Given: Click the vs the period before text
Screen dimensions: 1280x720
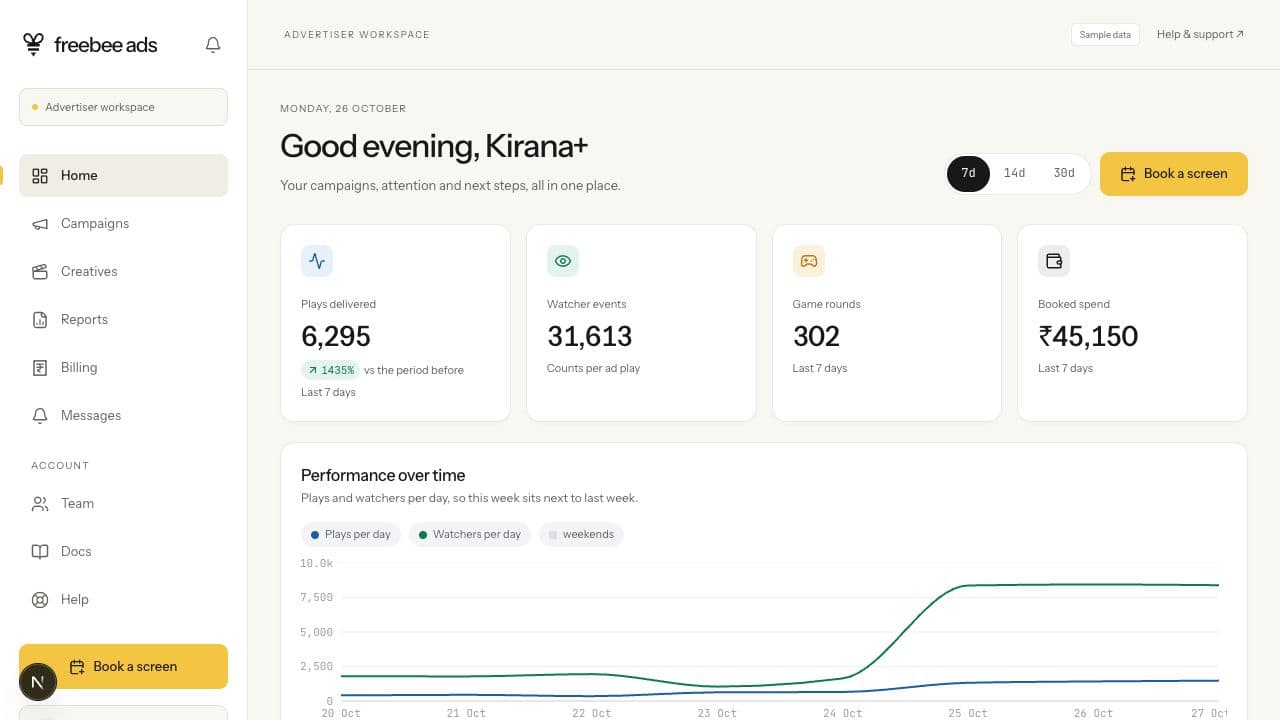Looking at the screenshot, I should pyautogui.click(x=414, y=370).
